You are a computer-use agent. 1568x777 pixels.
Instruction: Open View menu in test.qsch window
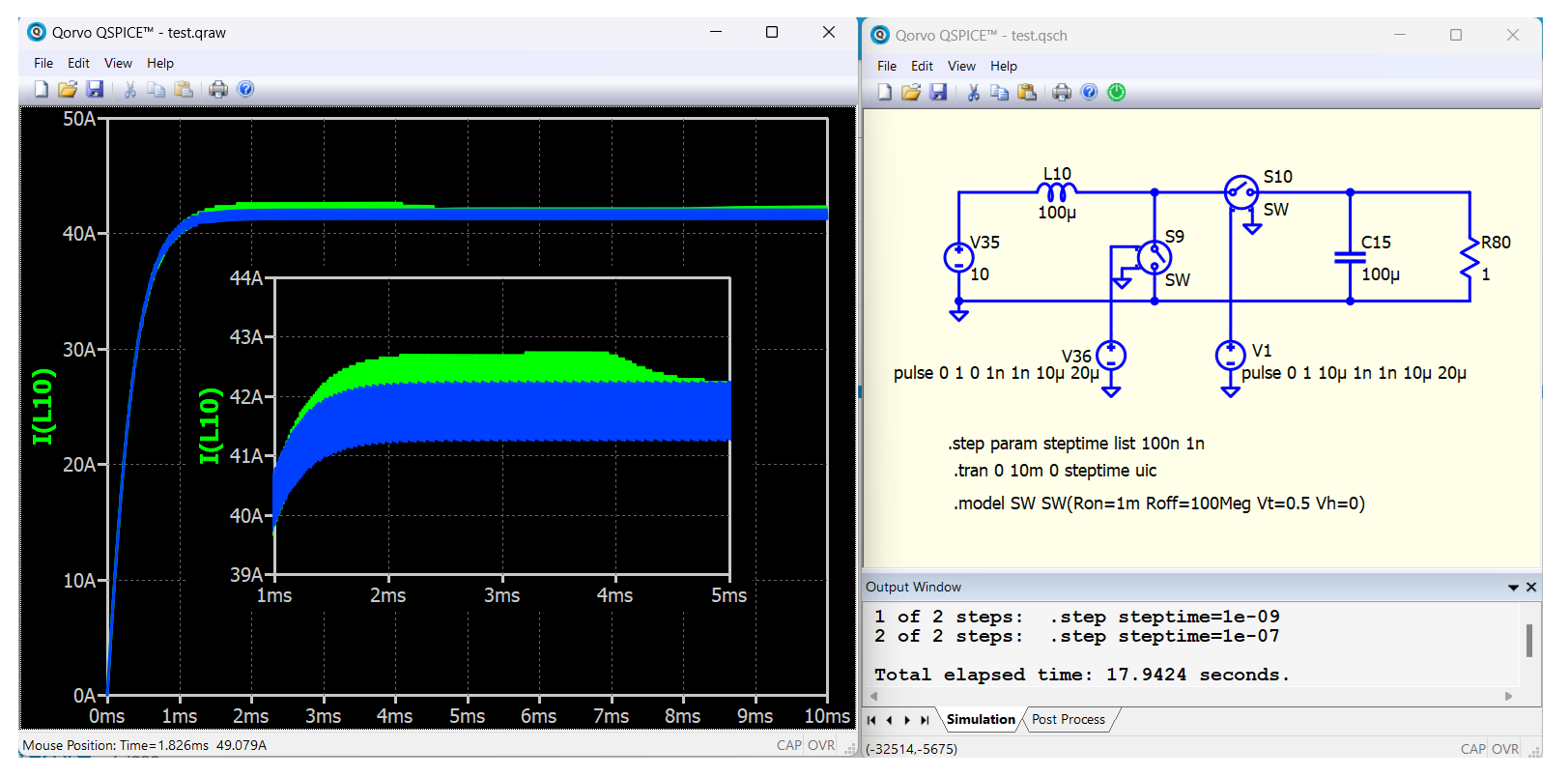coord(961,66)
